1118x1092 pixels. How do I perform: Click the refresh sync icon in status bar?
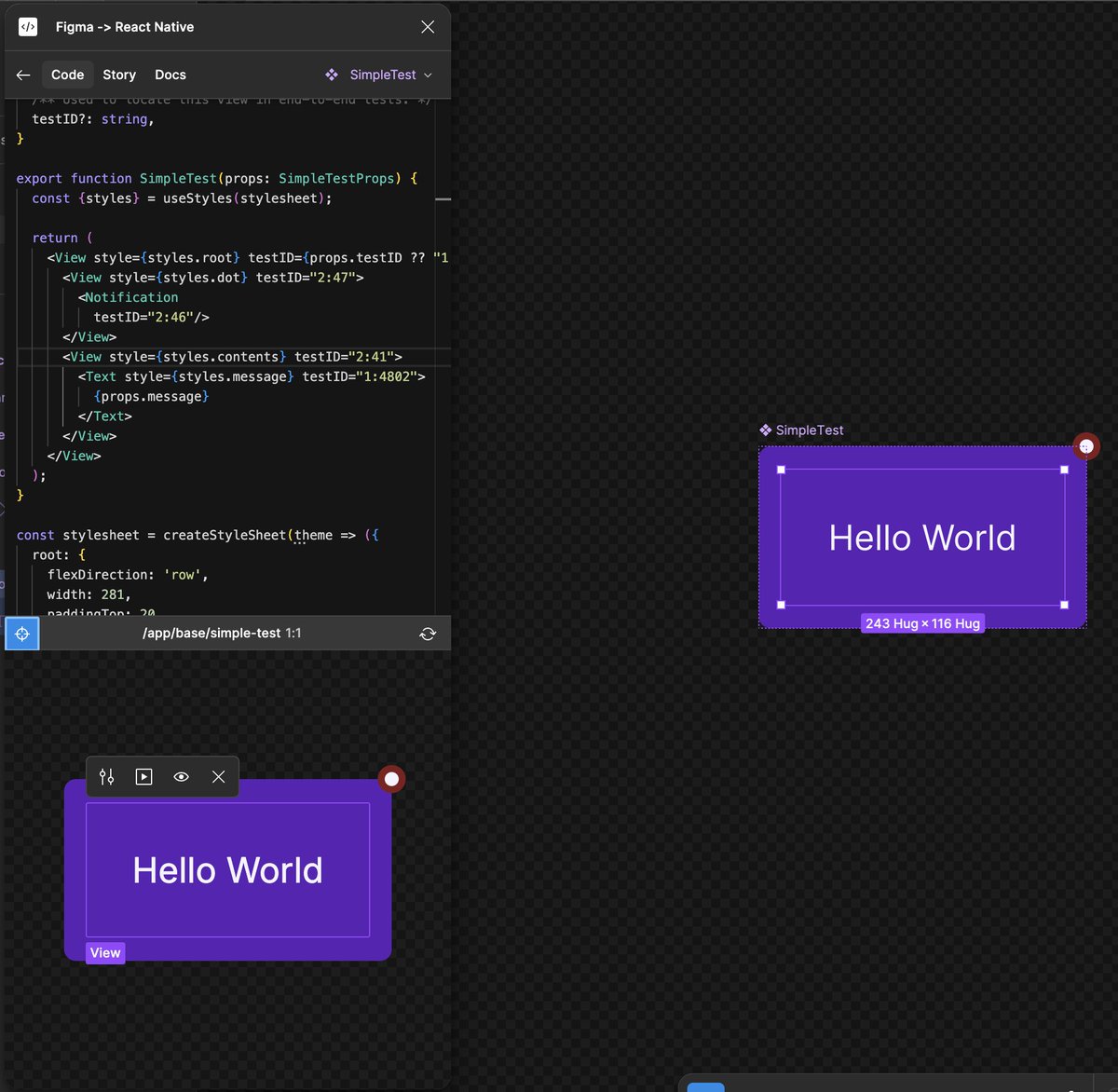point(428,634)
